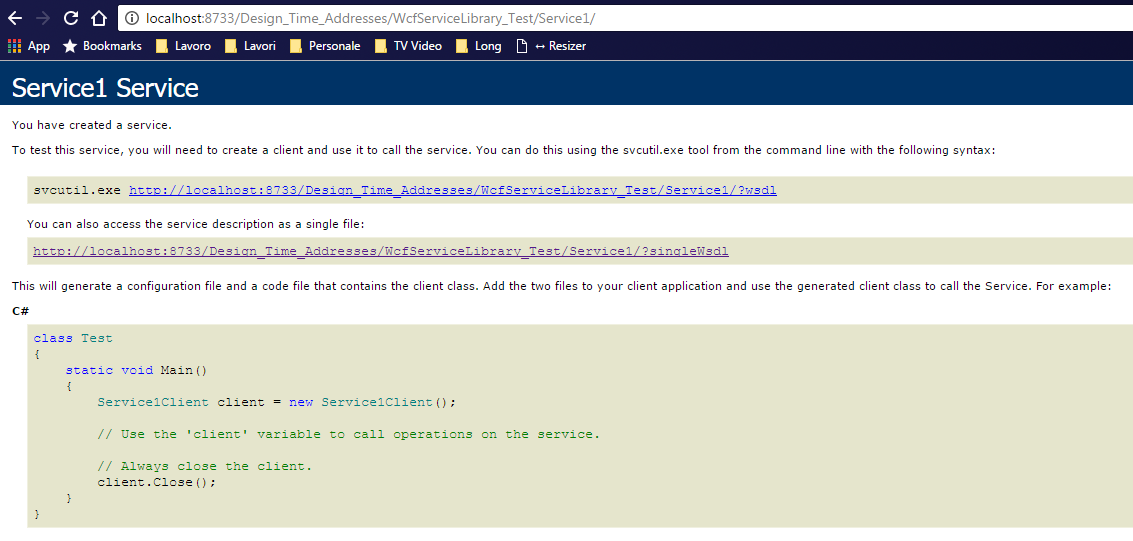Open the browser home page
Viewport: 1133px width, 541px height.
98,18
